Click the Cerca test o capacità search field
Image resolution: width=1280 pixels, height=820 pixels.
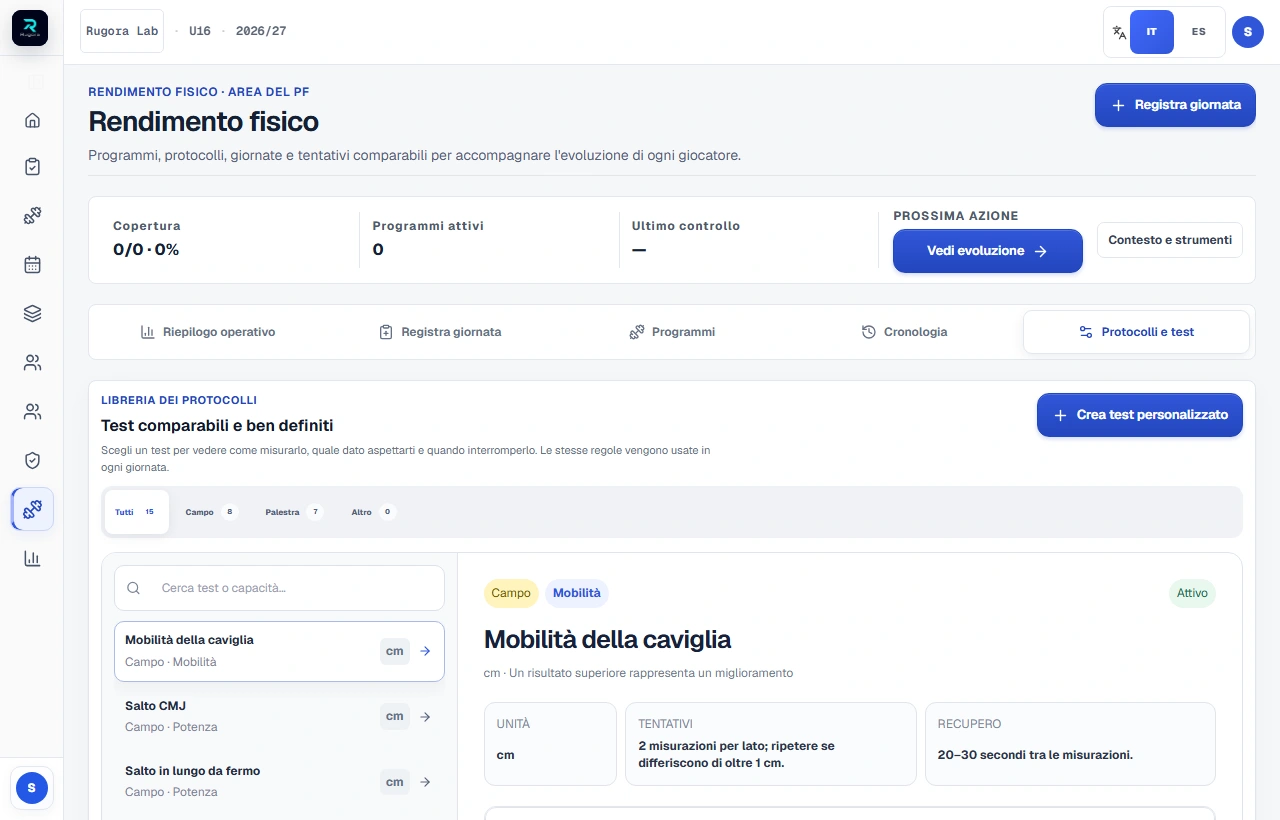(279, 588)
